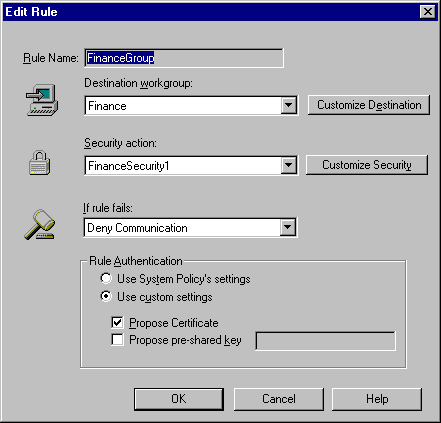Click the destination computer icon

(42, 100)
